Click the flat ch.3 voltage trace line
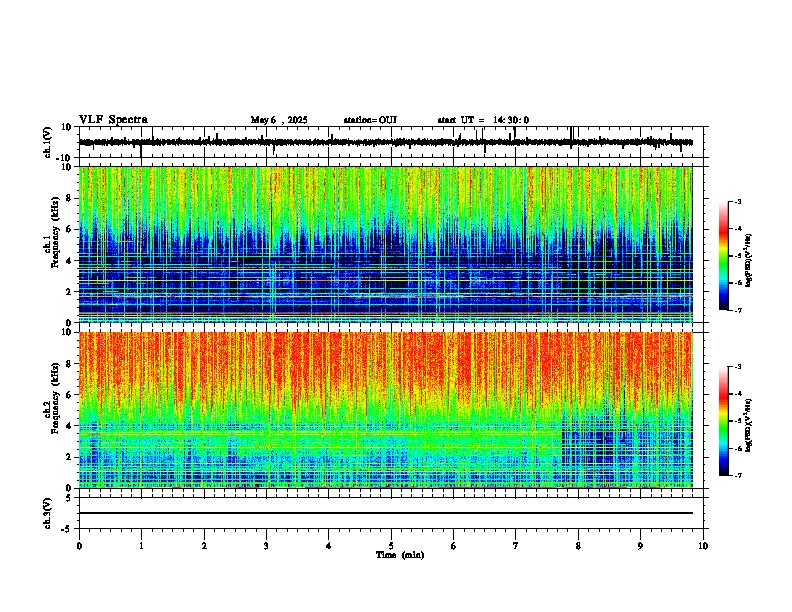The height and width of the screenshot is (612, 792). 386,513
